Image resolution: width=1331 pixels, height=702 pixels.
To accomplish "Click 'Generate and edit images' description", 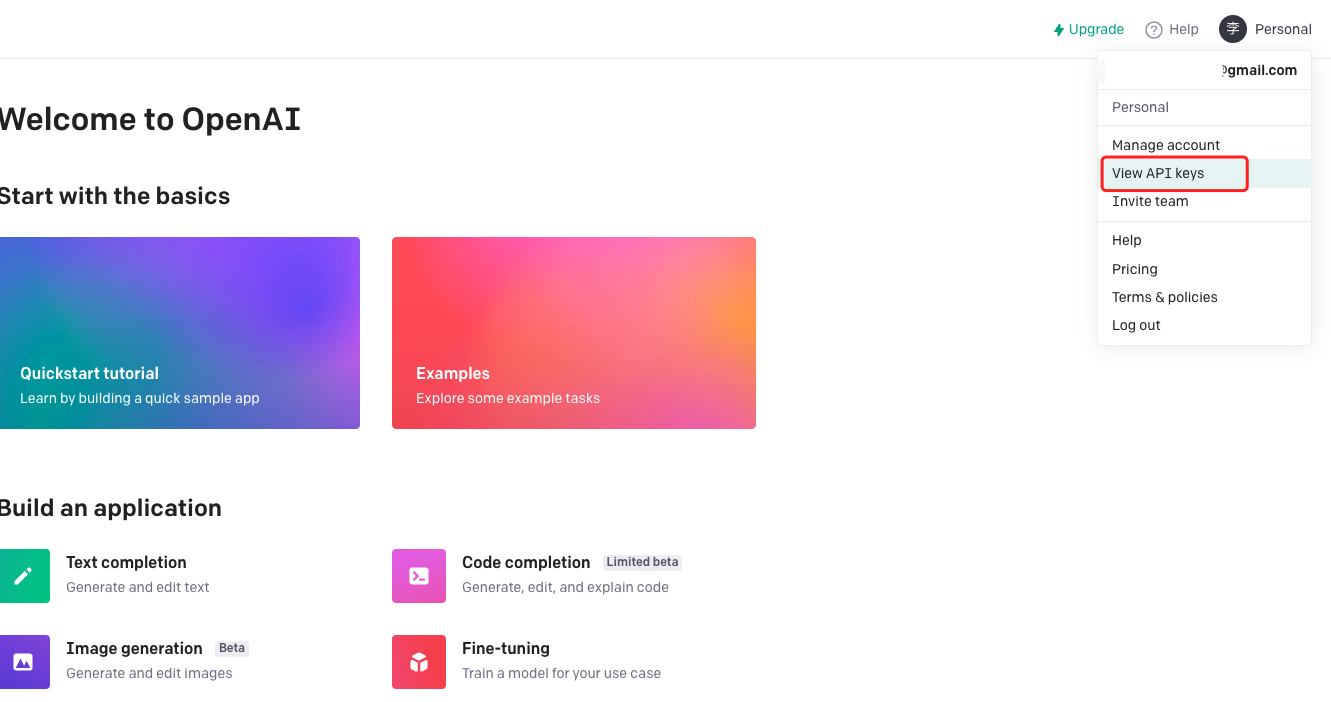I will (149, 673).
